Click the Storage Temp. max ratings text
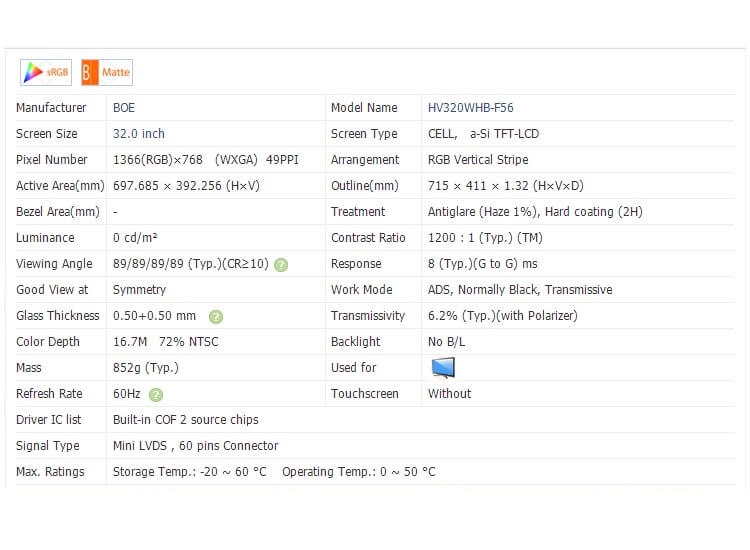Viewport: 750px width, 550px height. tap(190, 472)
